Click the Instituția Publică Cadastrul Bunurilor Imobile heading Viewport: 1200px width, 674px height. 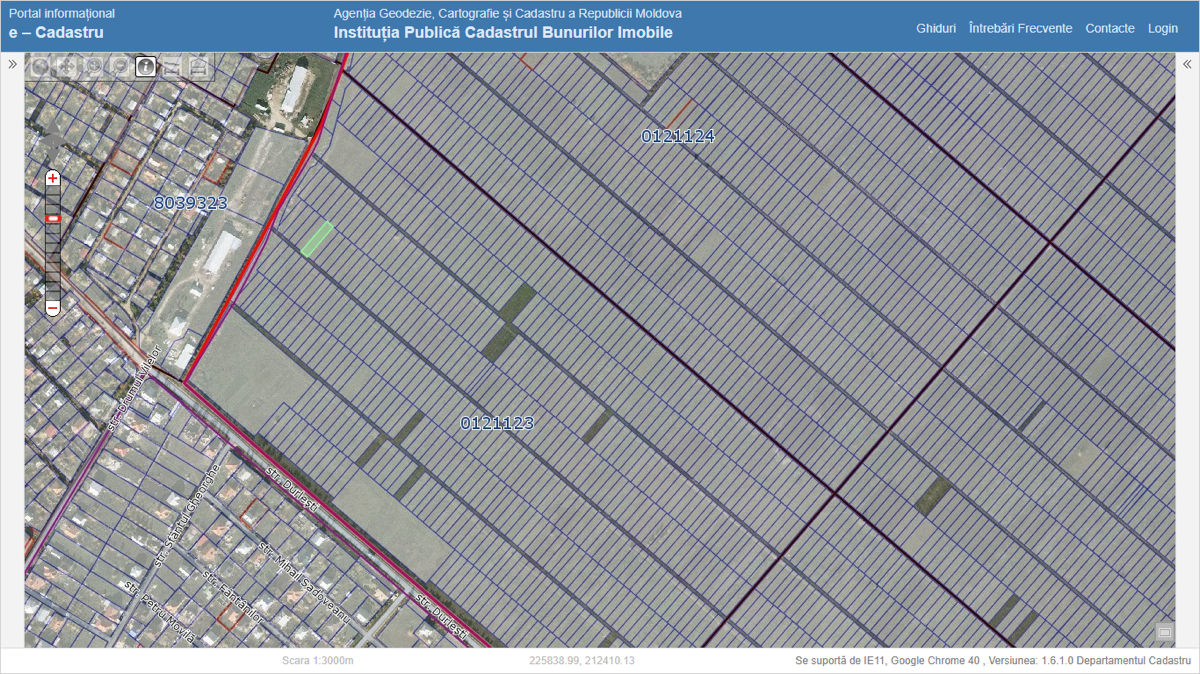click(x=503, y=33)
